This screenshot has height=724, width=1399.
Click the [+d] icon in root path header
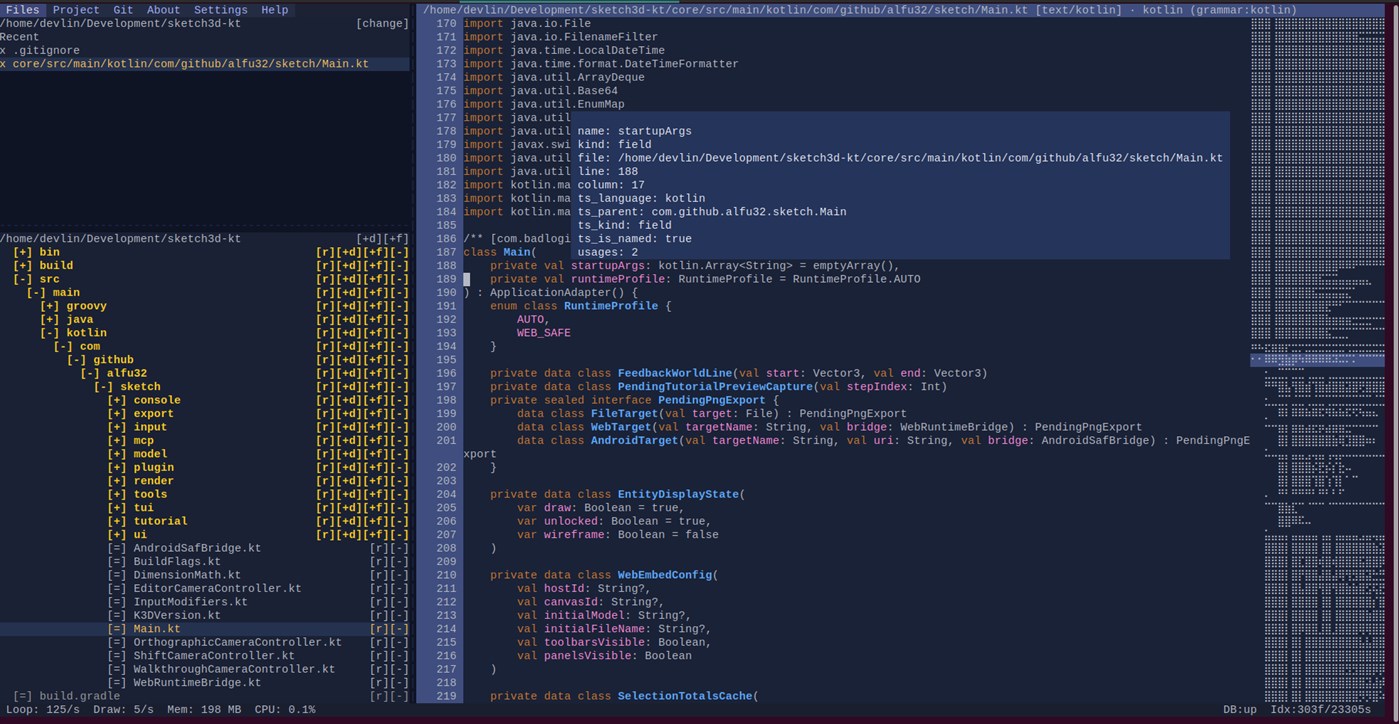tap(369, 239)
